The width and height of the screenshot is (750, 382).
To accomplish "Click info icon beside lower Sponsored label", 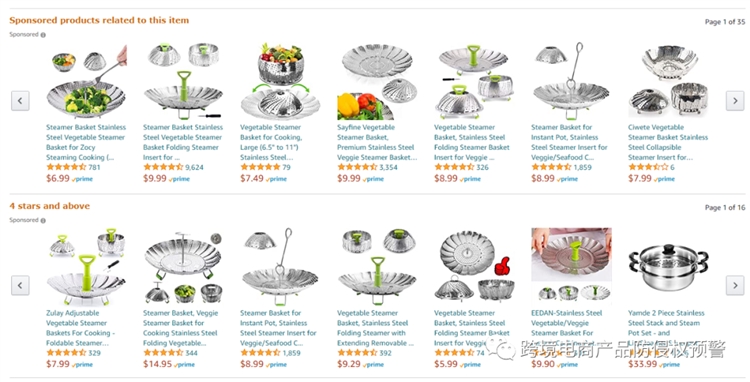I will [43, 220].
